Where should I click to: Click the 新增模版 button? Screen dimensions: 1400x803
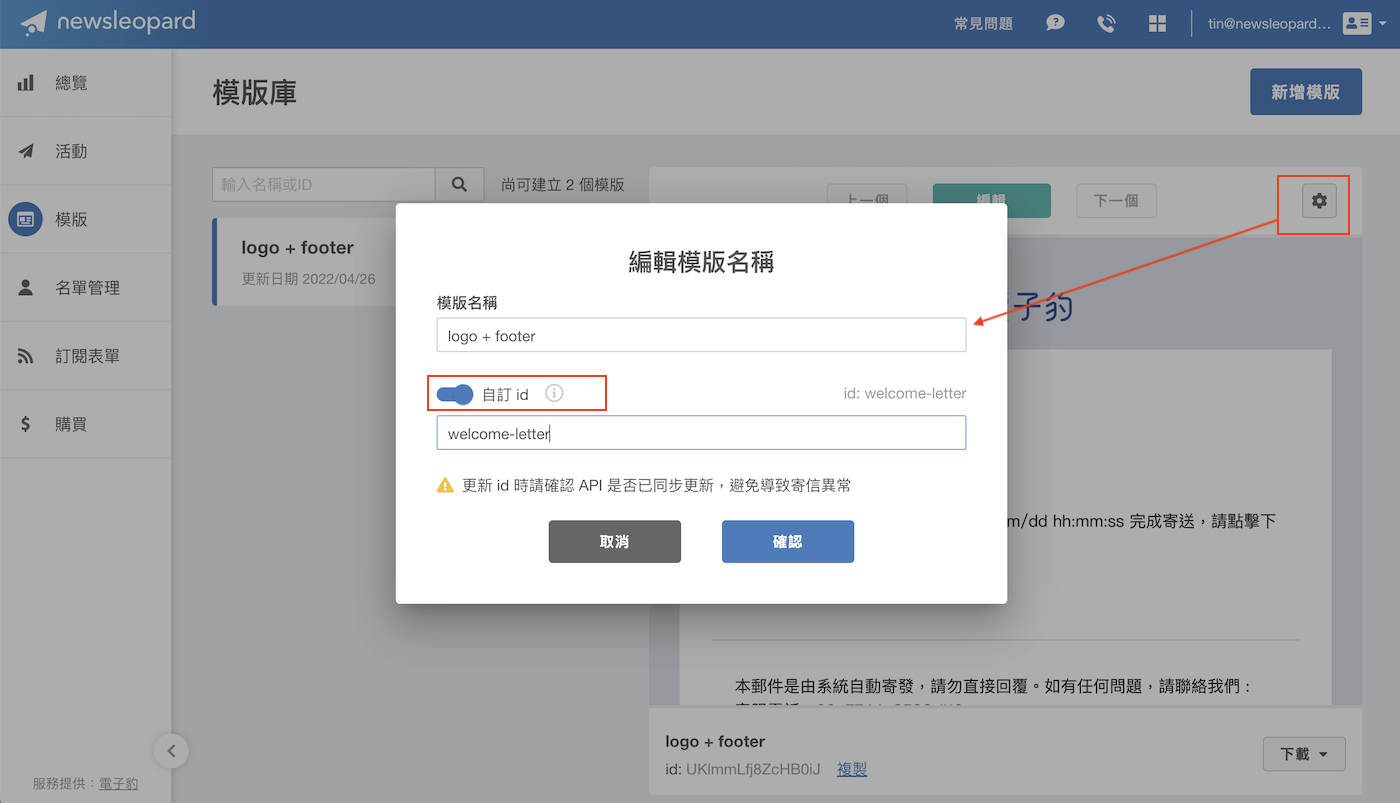(x=1306, y=92)
